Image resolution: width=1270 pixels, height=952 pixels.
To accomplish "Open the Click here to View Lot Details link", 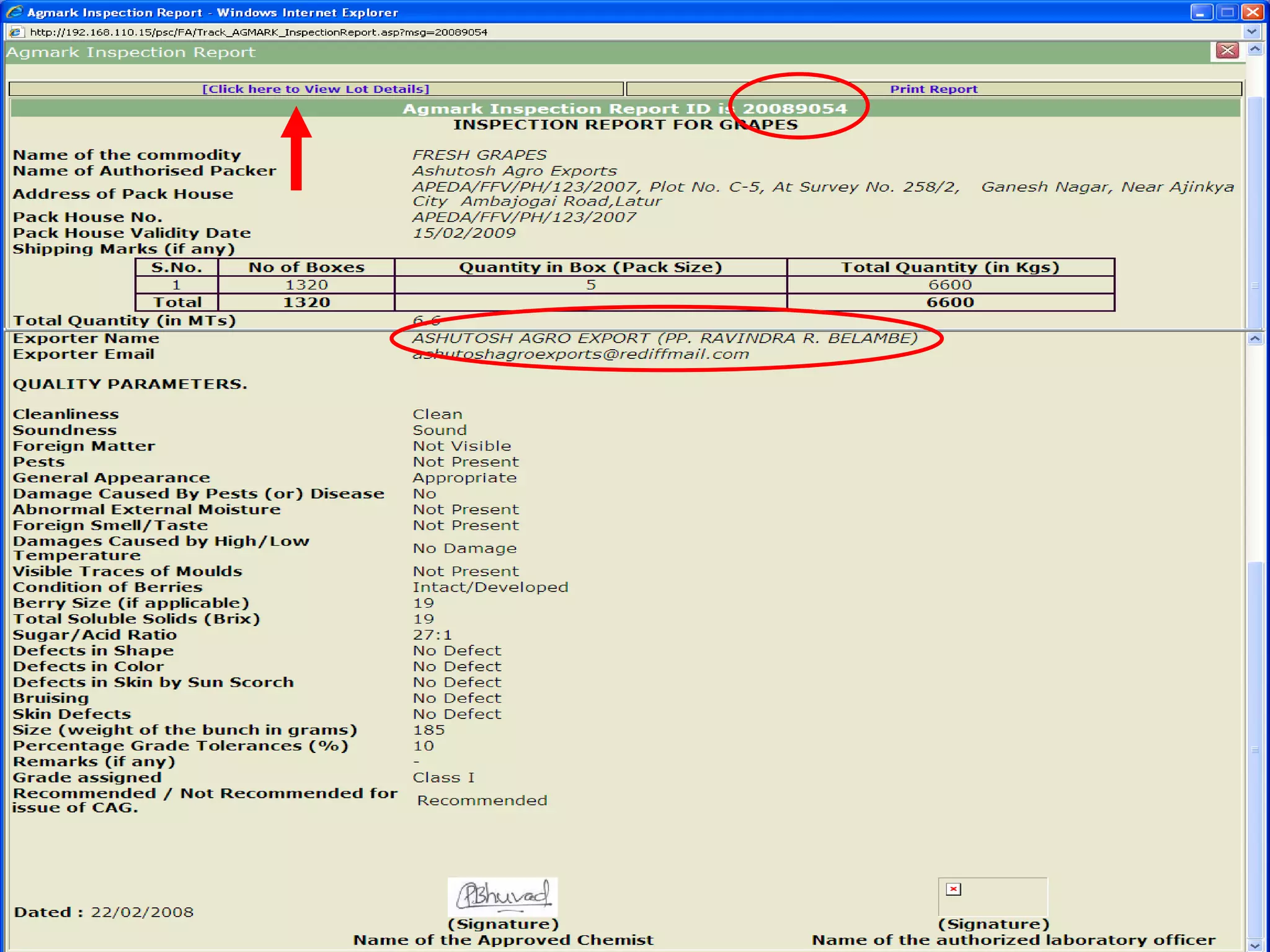I will click(316, 89).
